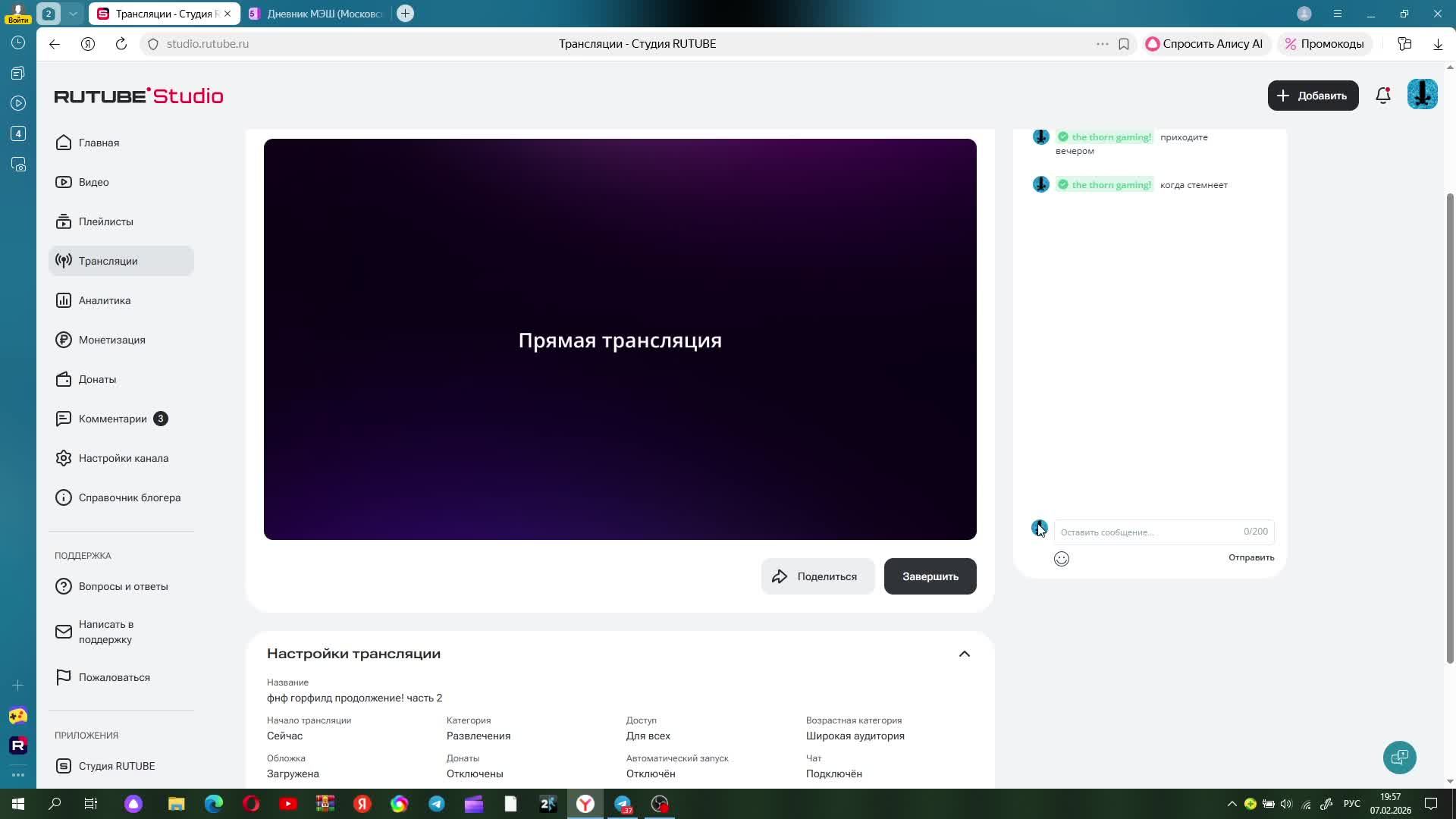Collapse the Настройки трансляции section

tap(964, 654)
